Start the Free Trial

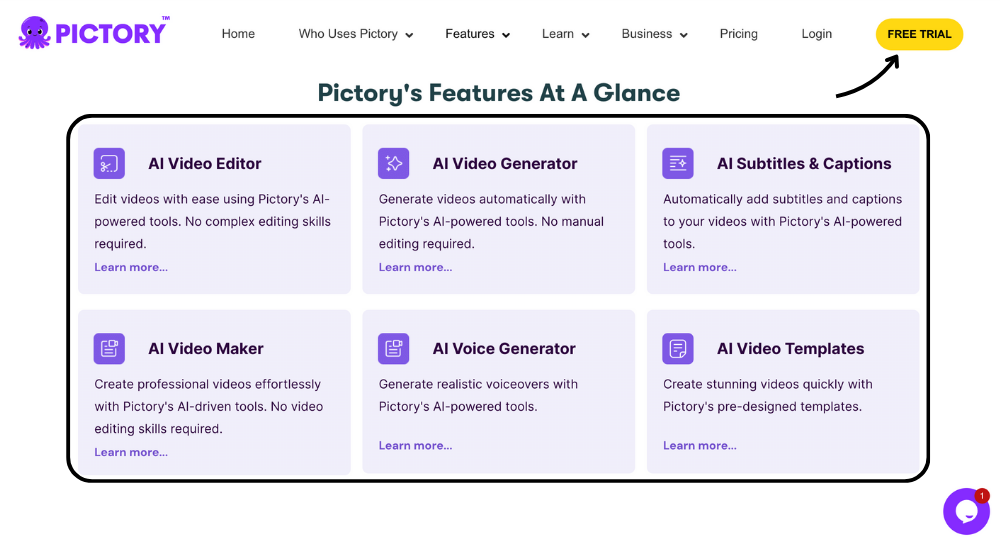919,34
